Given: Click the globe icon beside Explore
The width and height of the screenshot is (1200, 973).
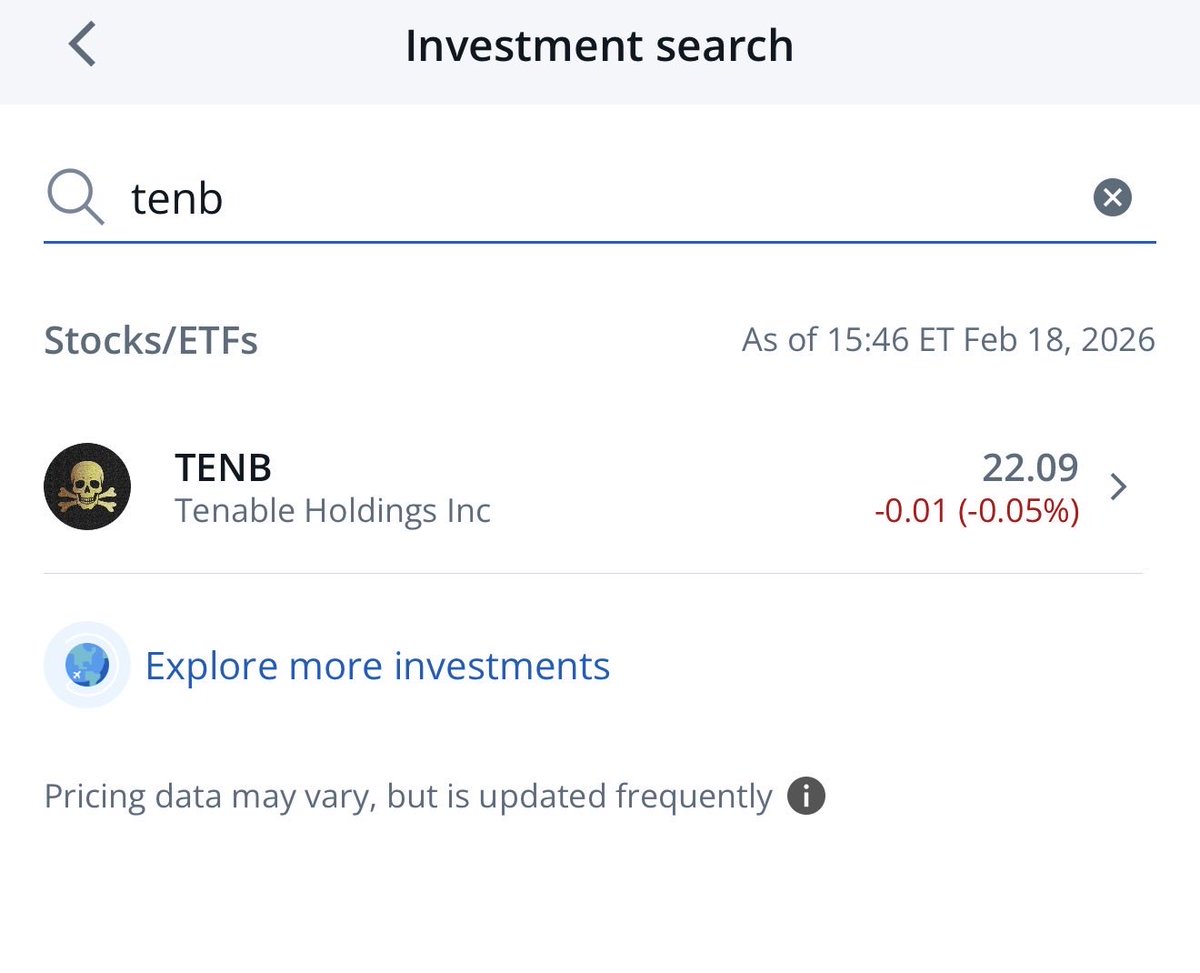Looking at the screenshot, I should point(87,665).
